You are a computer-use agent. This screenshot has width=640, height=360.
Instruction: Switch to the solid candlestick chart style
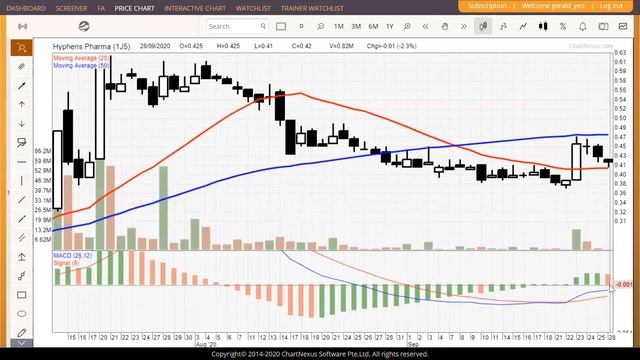[x=543, y=26]
